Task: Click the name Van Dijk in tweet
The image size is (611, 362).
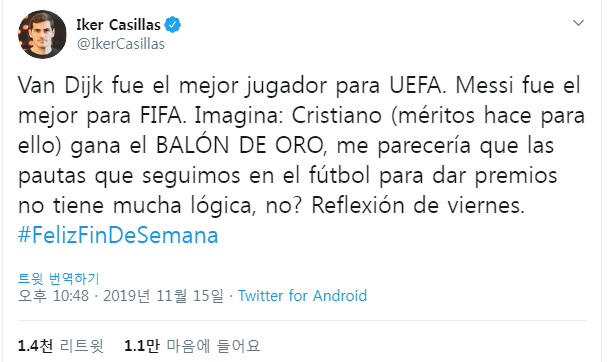Action: click(60, 85)
